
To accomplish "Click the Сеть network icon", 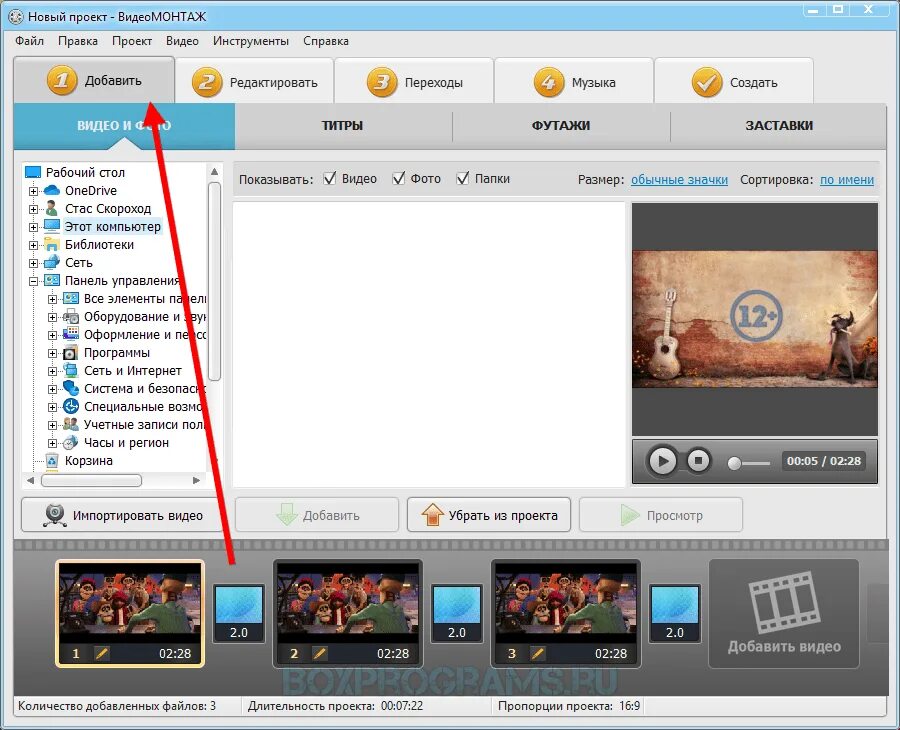I will coord(52,262).
